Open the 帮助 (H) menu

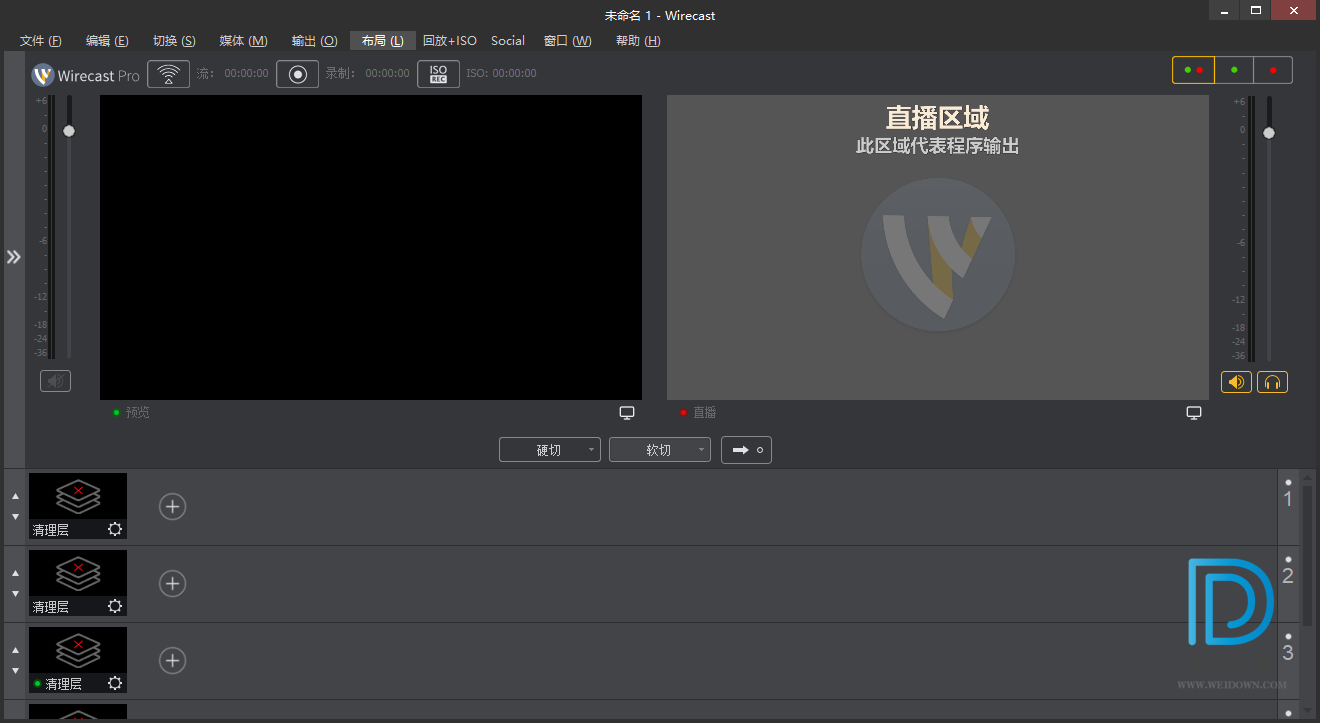coord(638,41)
